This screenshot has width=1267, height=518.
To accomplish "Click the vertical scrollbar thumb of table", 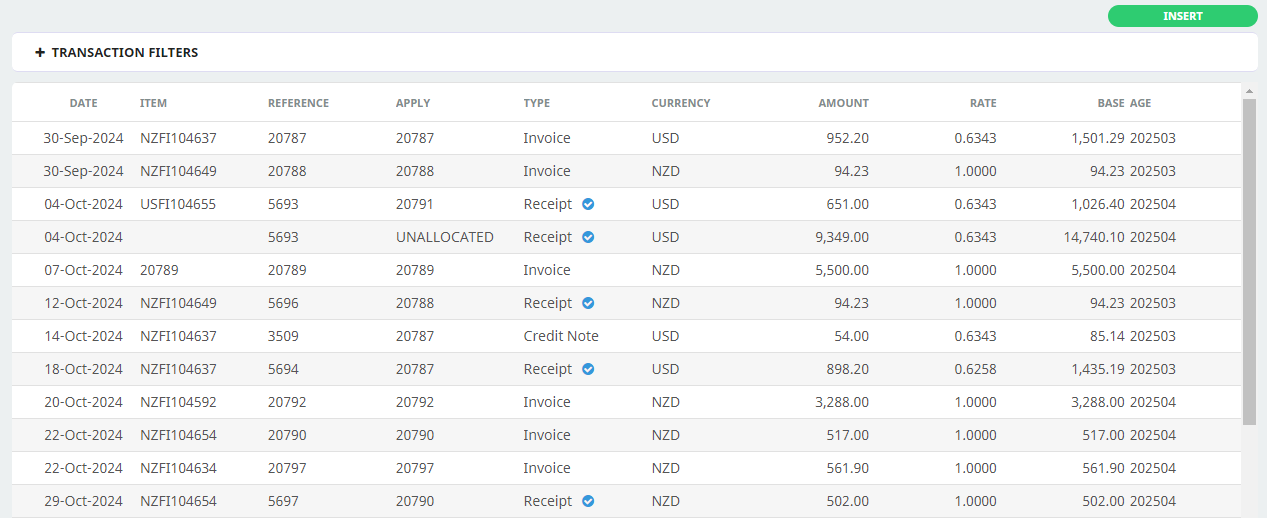I will click(1249, 261).
